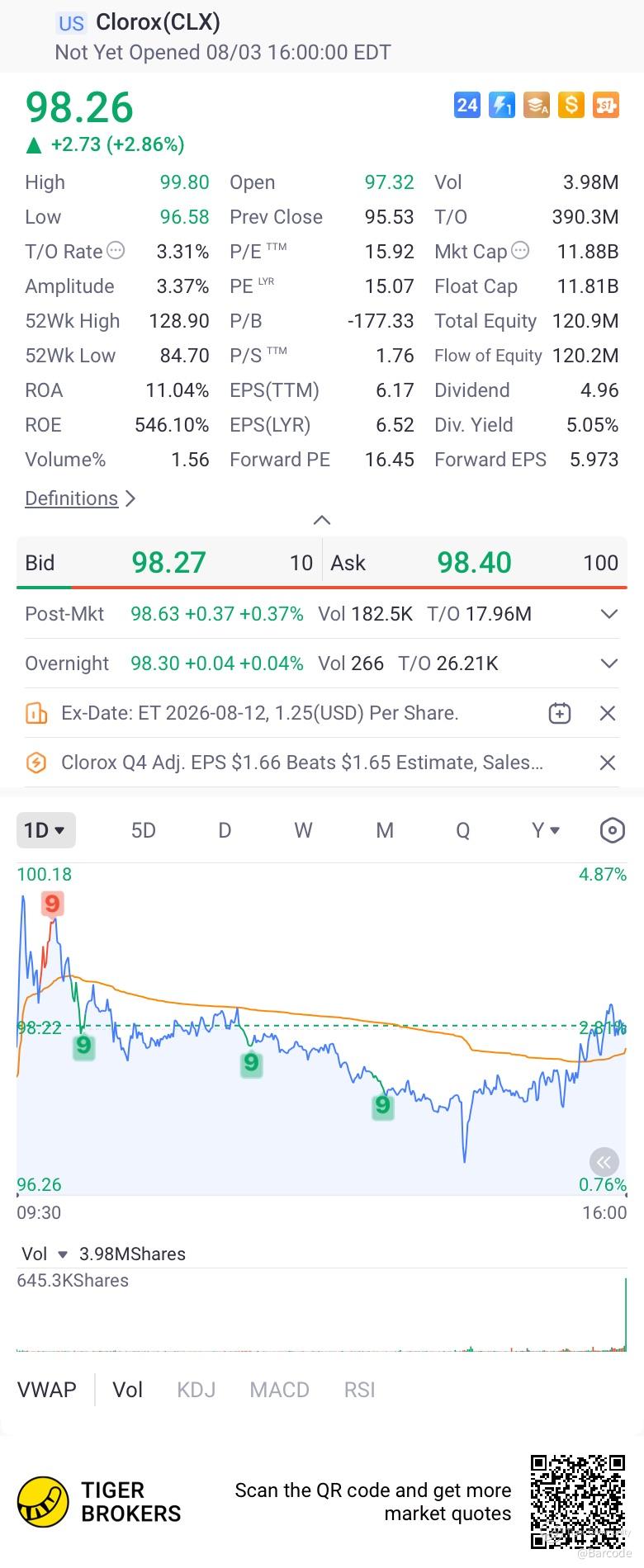This screenshot has width=644, height=1568.
Task: Tap the tall volume bar at market close
Action: point(626,1315)
